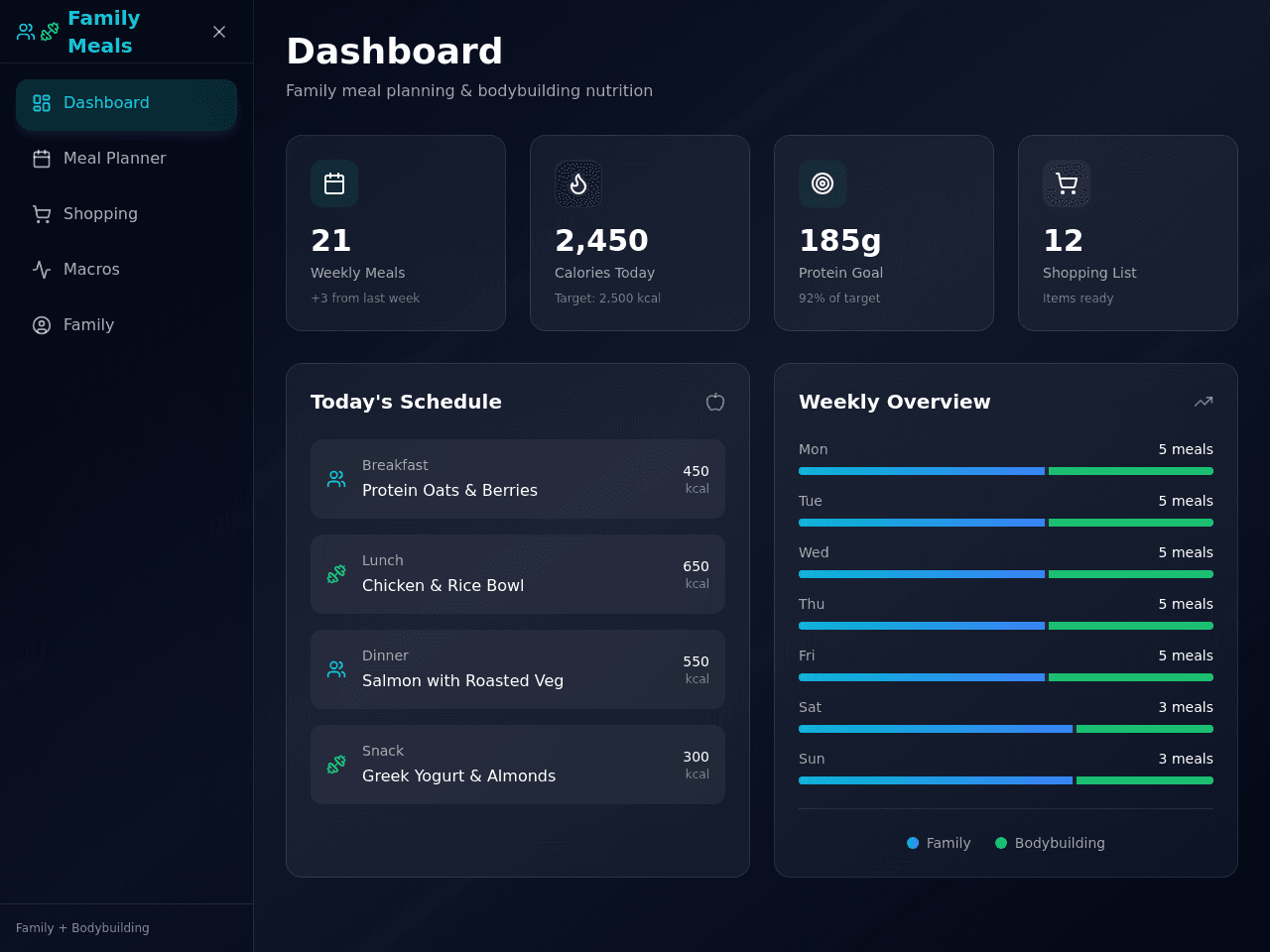Open the Chicken & Rice Bowl lunch entry

click(x=518, y=574)
